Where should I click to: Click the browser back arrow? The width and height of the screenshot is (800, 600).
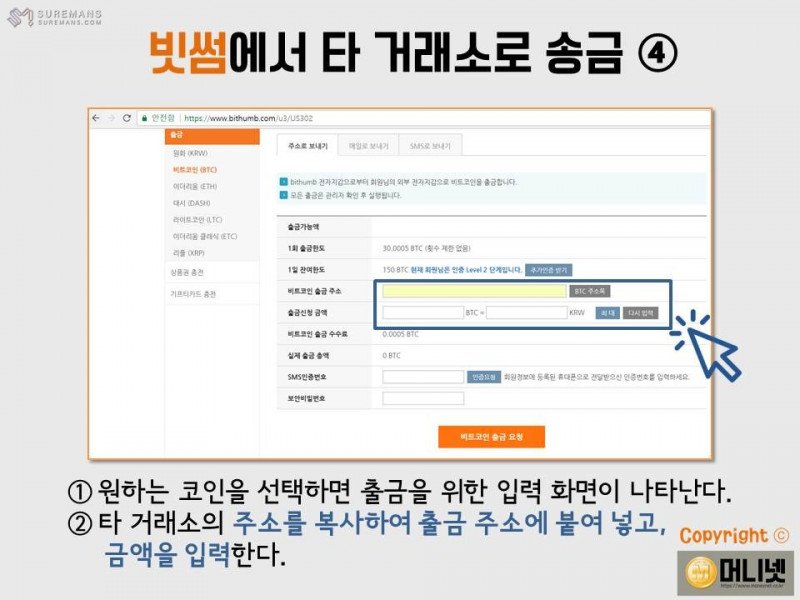(x=96, y=118)
